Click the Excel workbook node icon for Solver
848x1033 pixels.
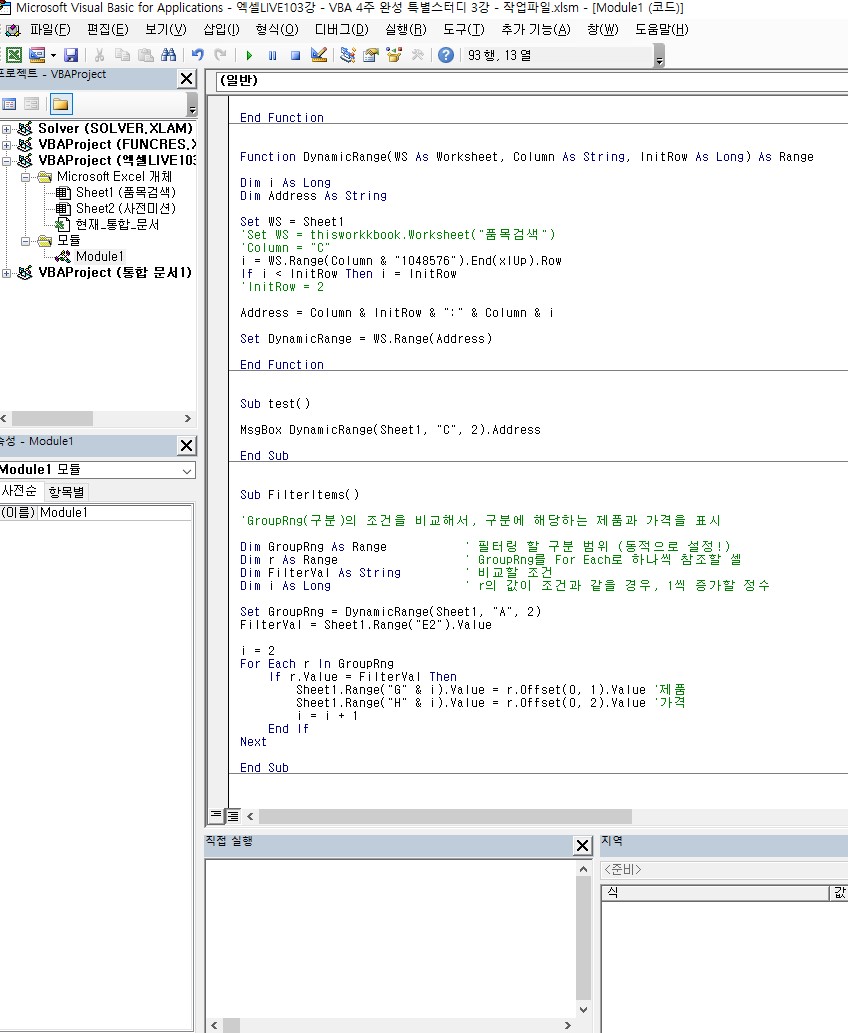(x=25, y=128)
